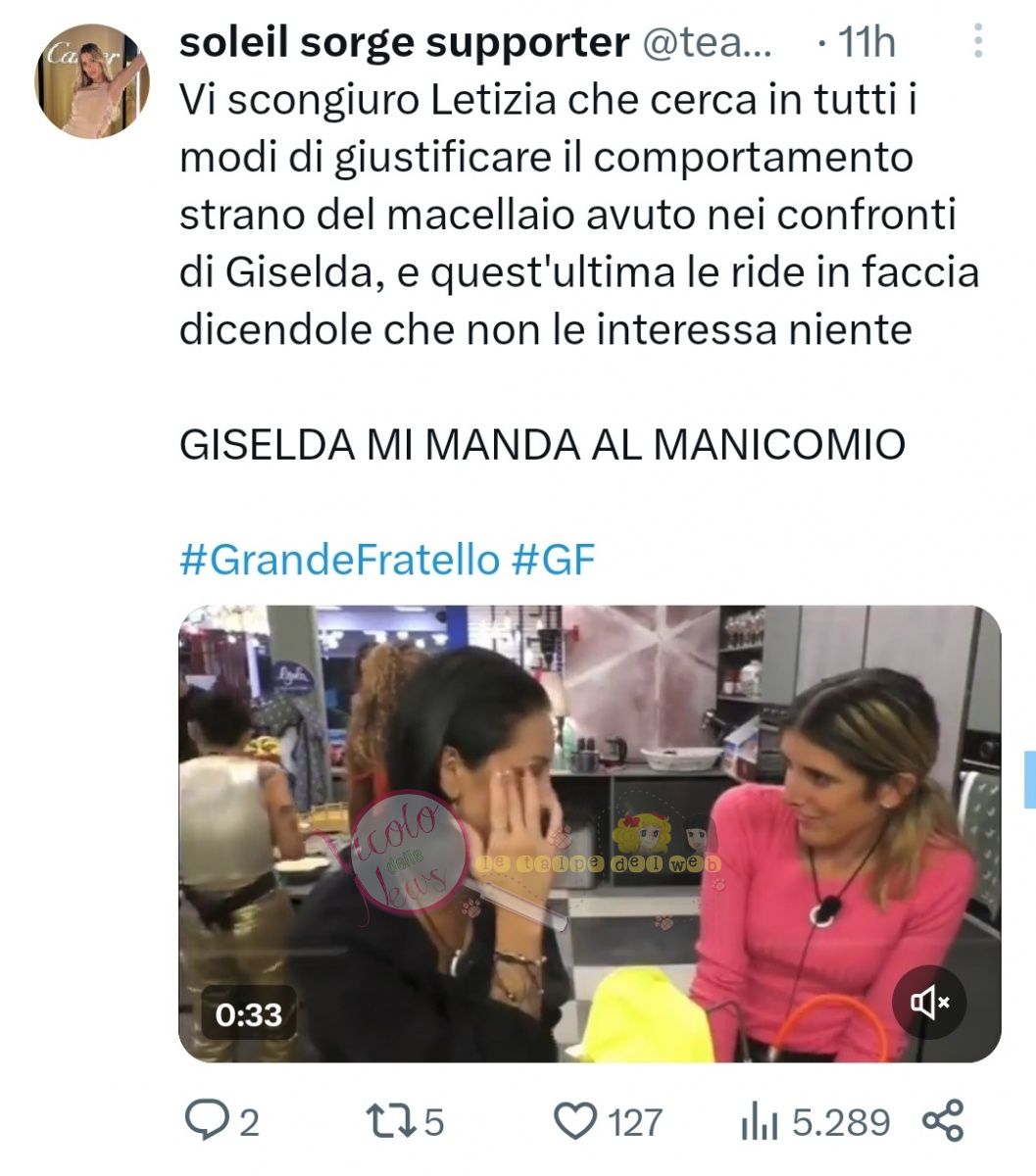
Task: Tap the share icon
Action: [943, 1120]
